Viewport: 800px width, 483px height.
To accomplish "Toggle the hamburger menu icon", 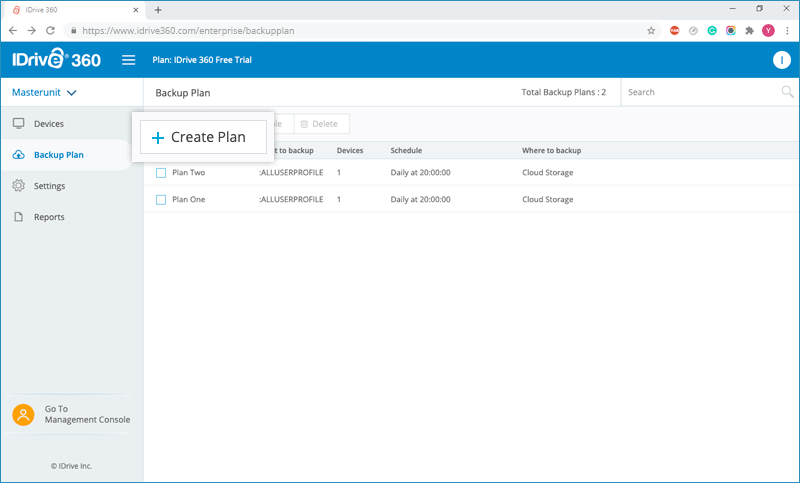I will click(x=129, y=60).
